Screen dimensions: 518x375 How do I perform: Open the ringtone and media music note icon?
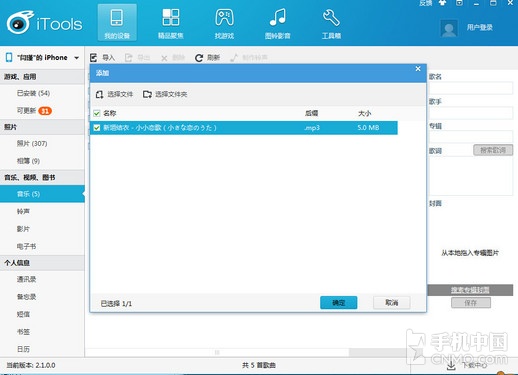point(278,17)
